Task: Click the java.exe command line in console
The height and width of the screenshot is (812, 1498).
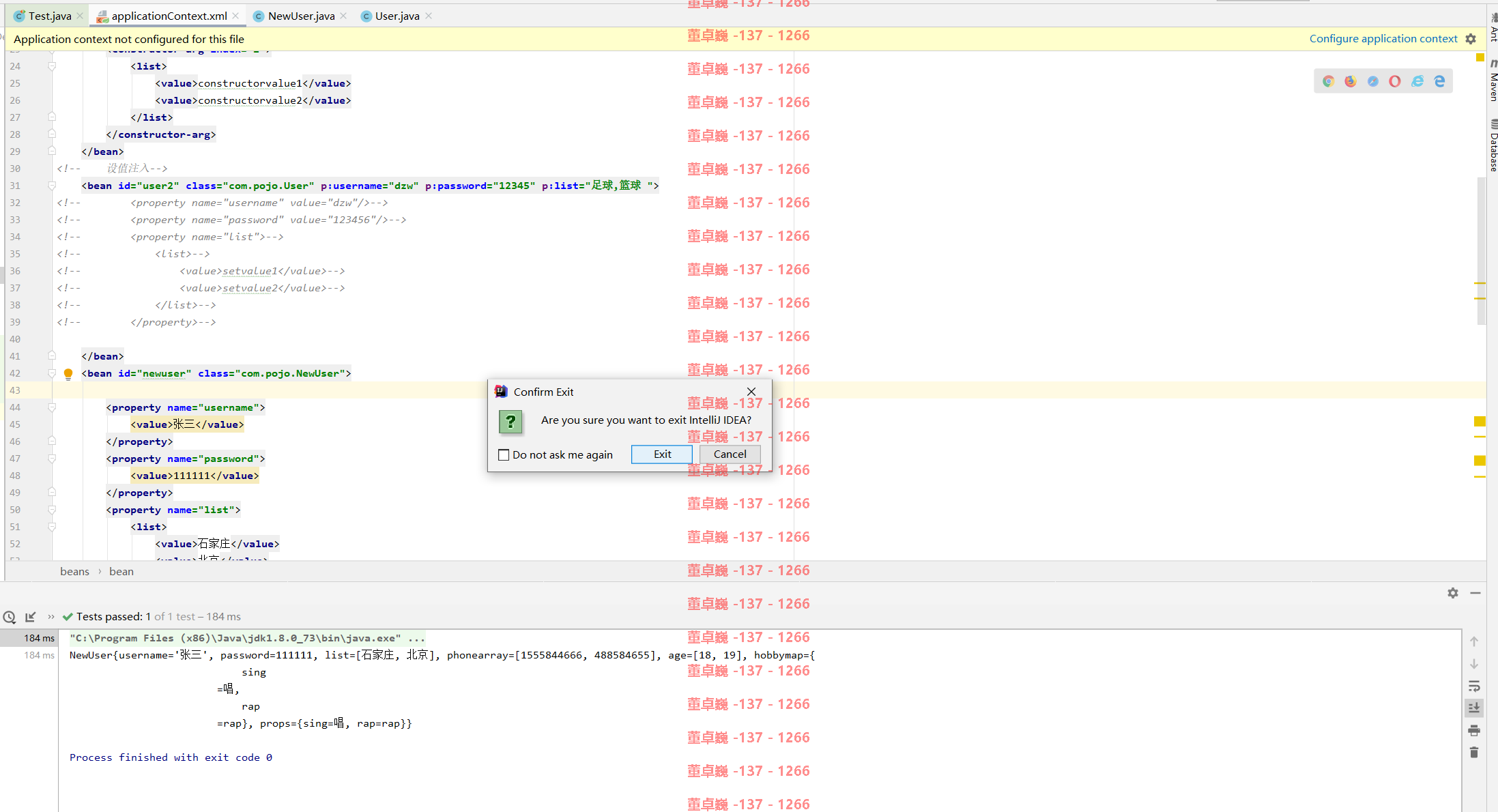Action: (247, 638)
